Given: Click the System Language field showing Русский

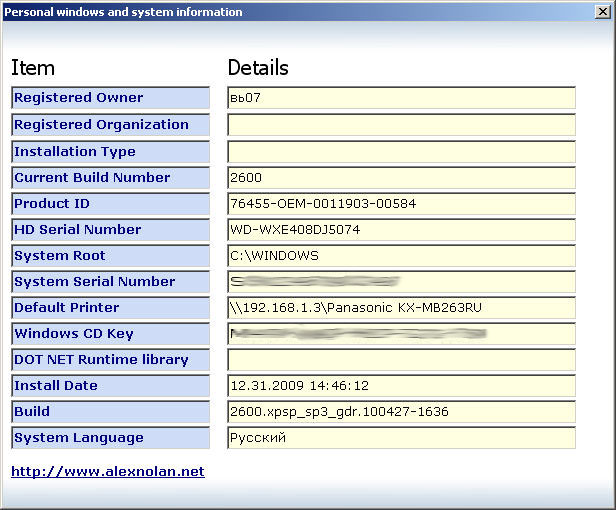Looking at the screenshot, I should [401, 438].
